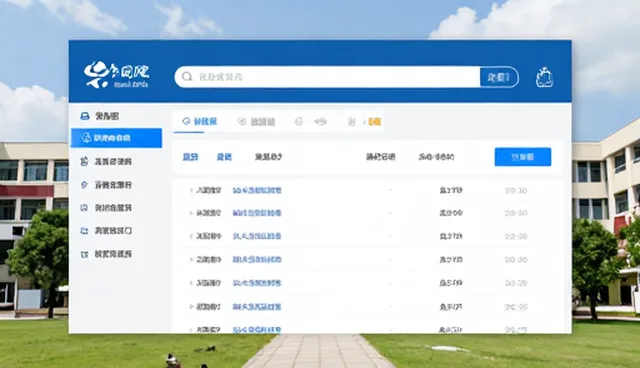
Task: Click the black column label after blue filters
Action: tap(268, 157)
